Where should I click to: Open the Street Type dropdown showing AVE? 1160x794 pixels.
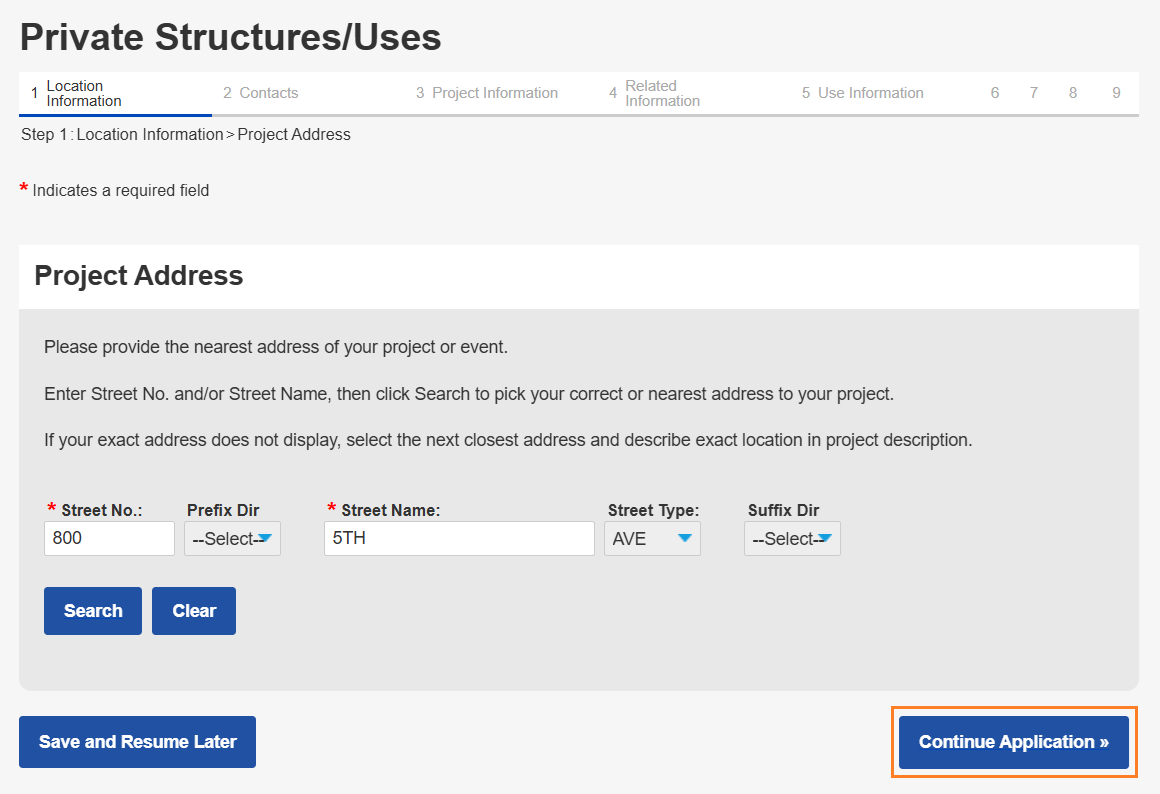point(652,538)
